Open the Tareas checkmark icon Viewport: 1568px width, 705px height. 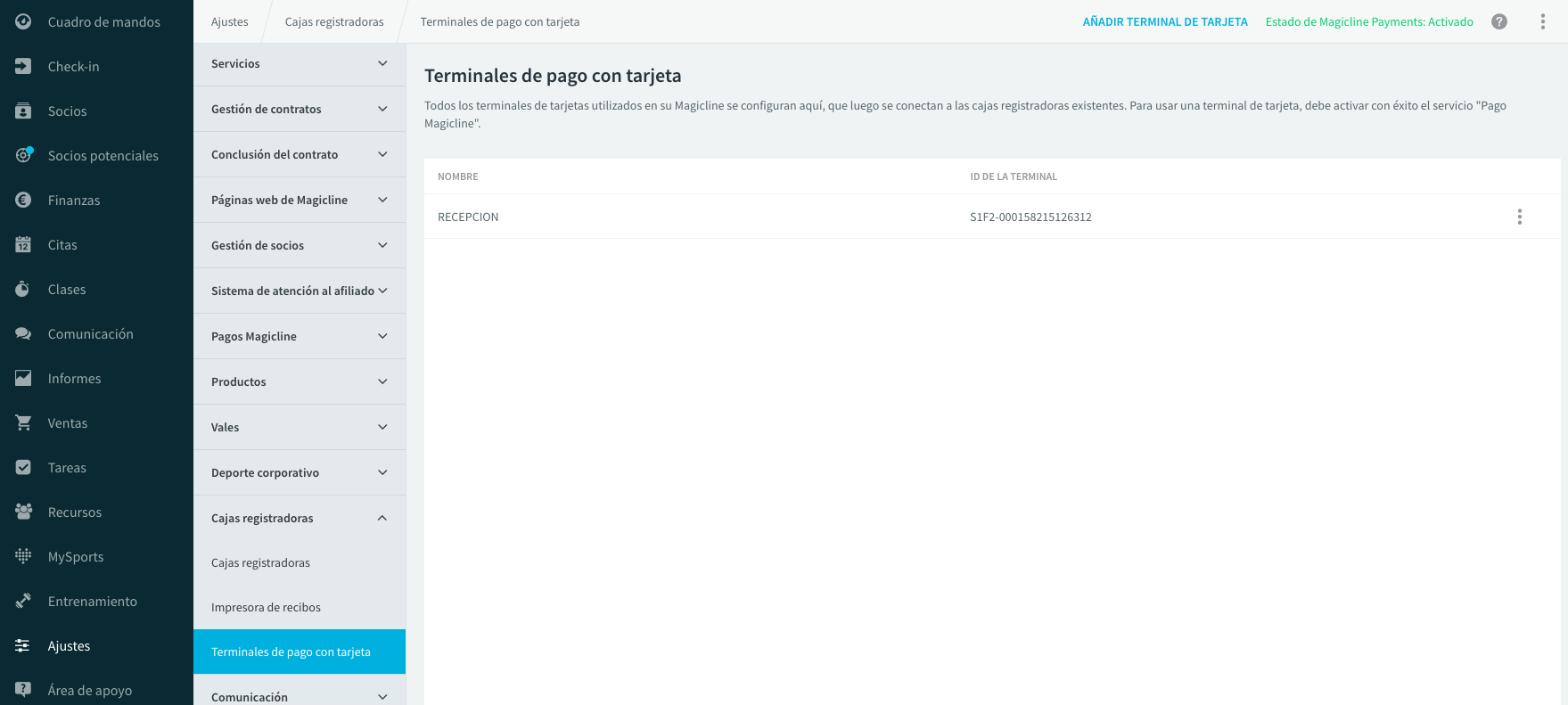[x=23, y=467]
